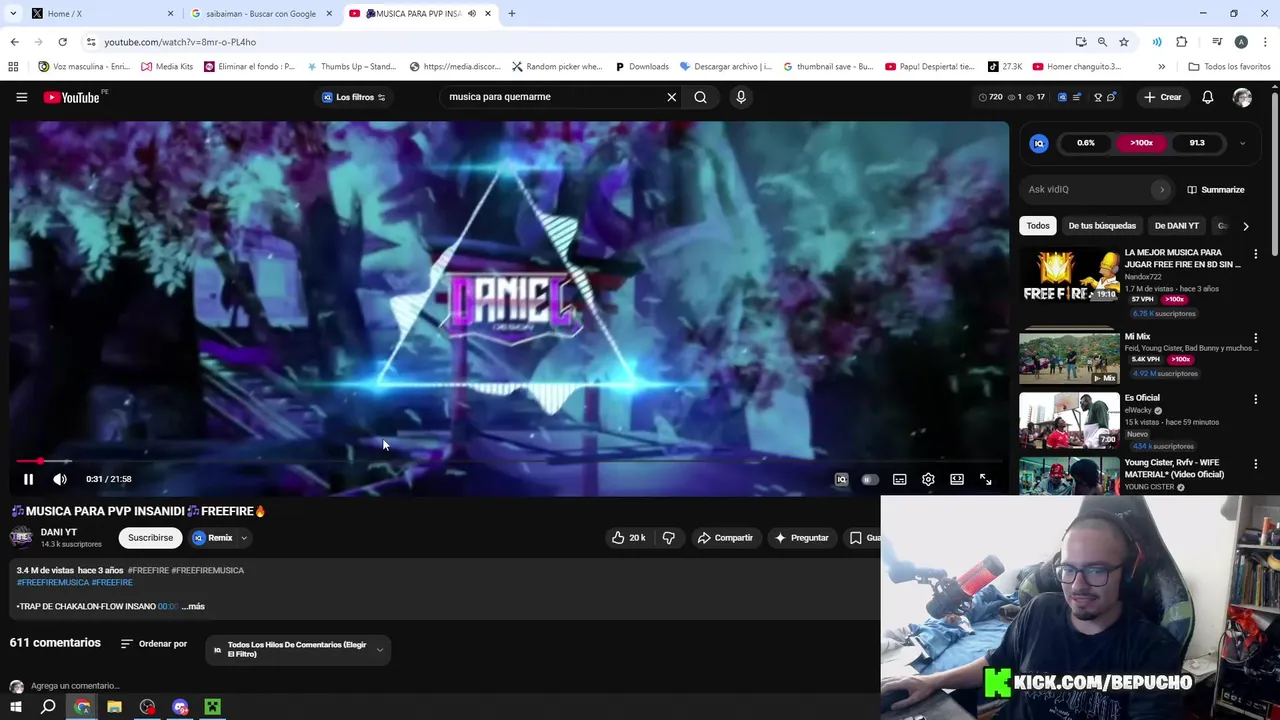The width and height of the screenshot is (1280, 720).
Task: Select the De DANI YT chip
Action: [x=1176, y=226]
